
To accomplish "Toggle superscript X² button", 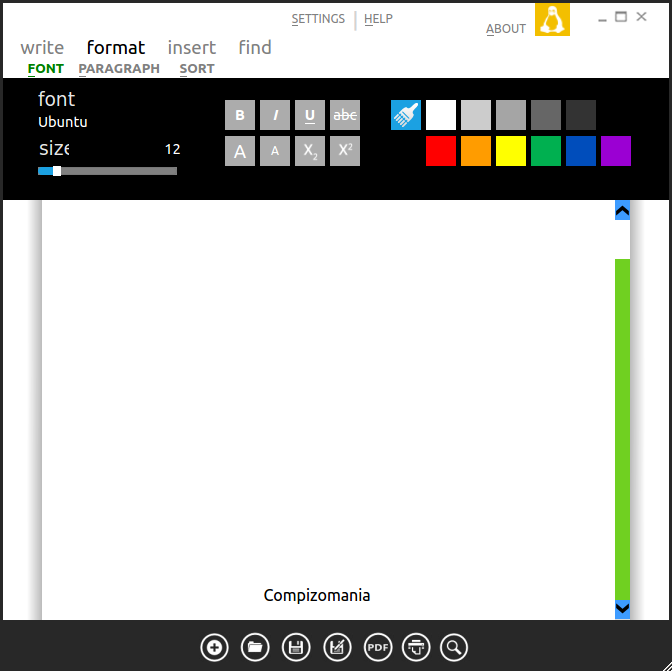I will coord(345,151).
